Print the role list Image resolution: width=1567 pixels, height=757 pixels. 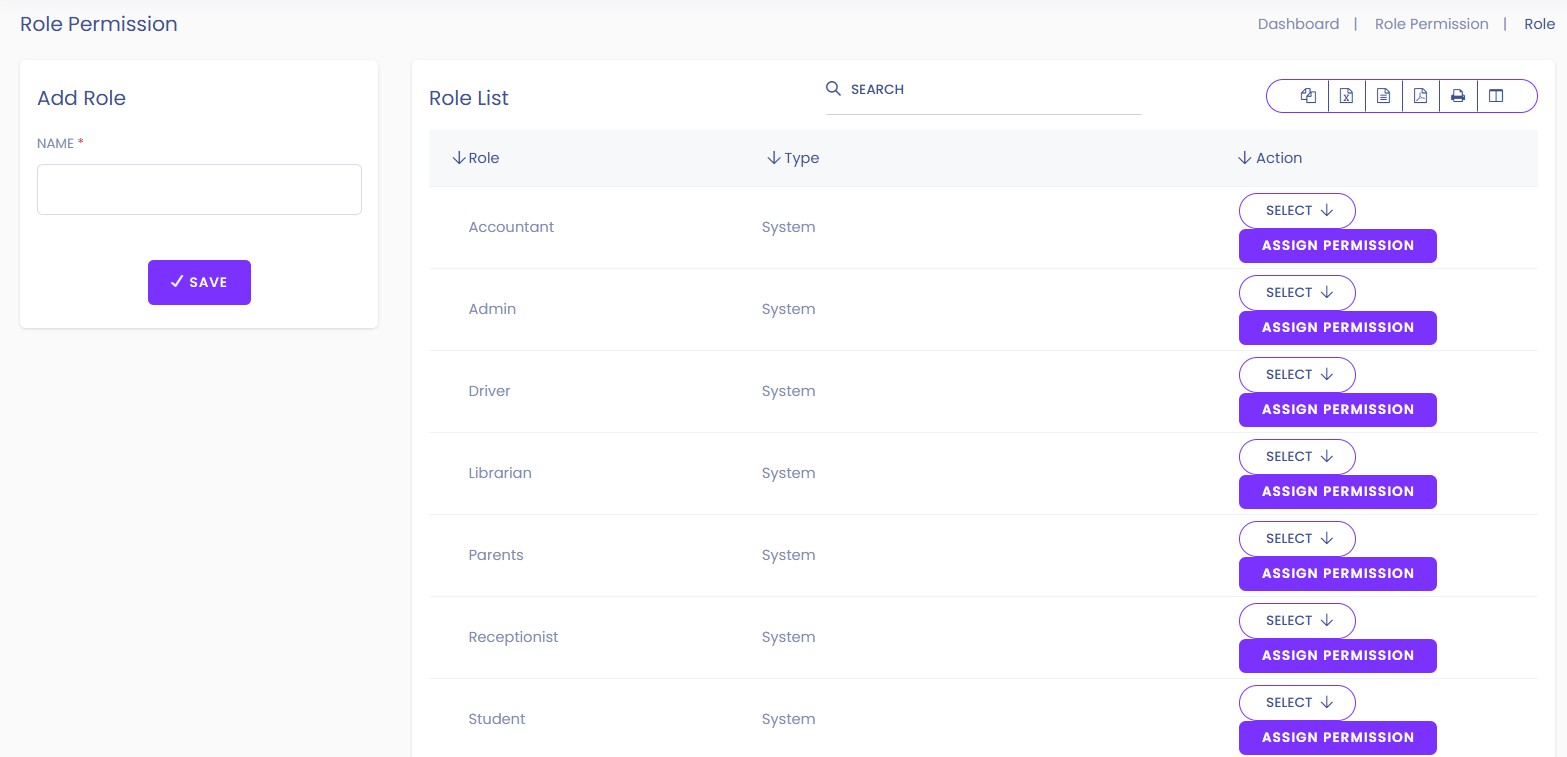[1458, 96]
